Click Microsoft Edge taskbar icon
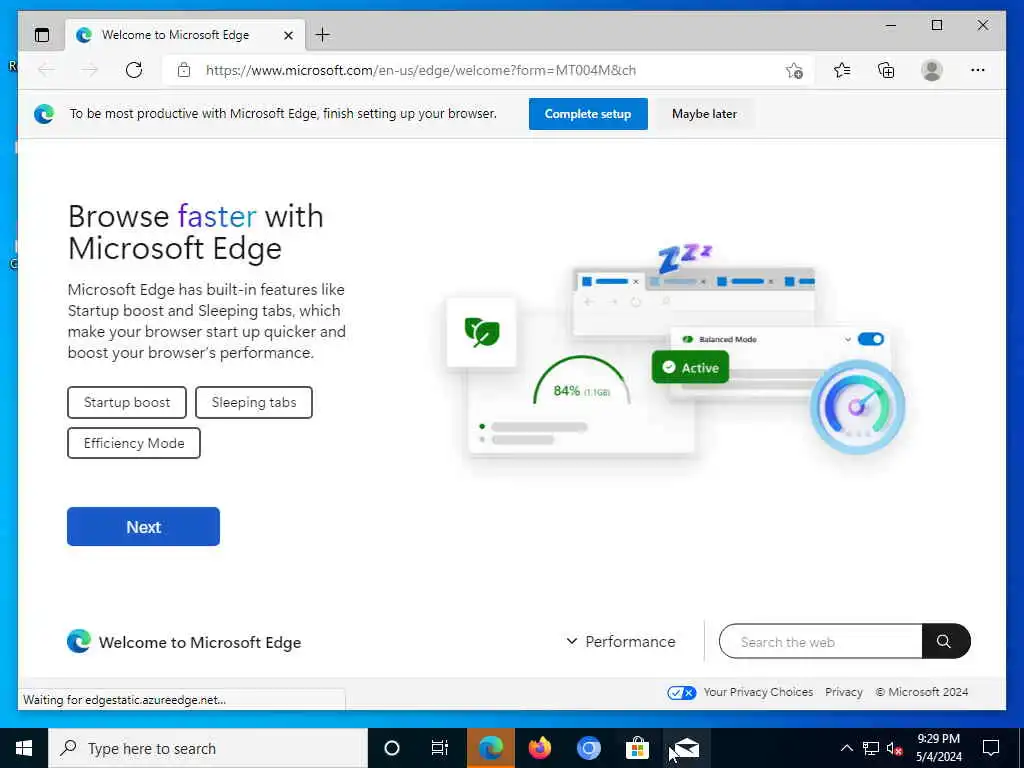1024x768 pixels. tap(490, 748)
